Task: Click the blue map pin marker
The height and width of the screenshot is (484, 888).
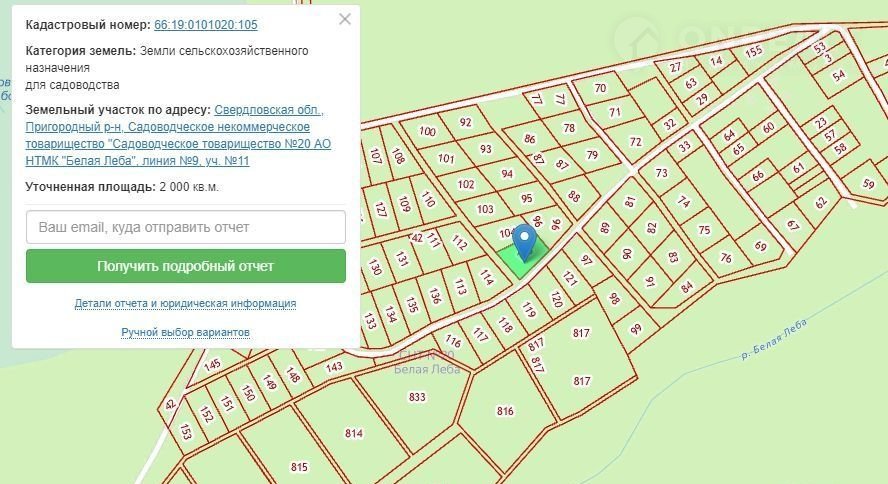Action: (x=525, y=241)
